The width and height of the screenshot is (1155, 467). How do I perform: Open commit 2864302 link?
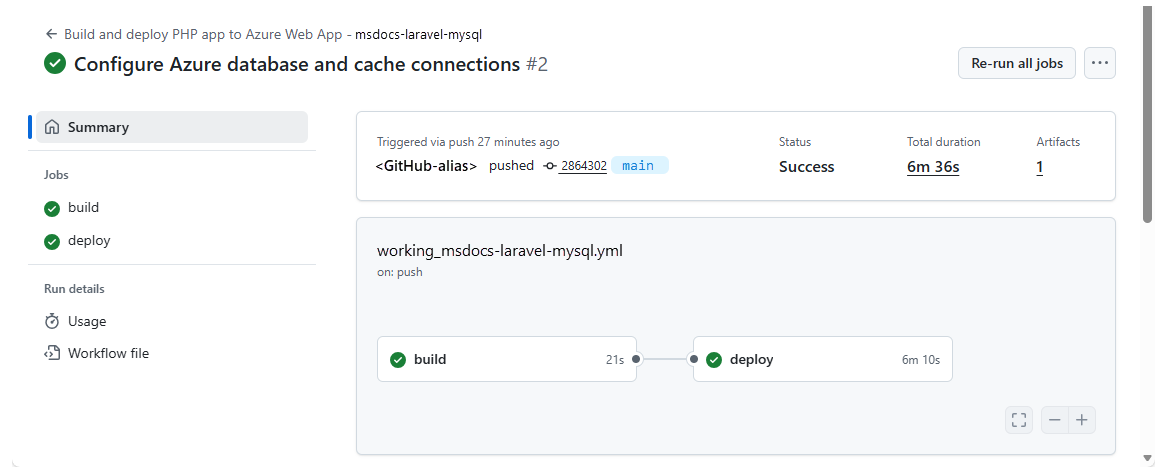point(583,166)
